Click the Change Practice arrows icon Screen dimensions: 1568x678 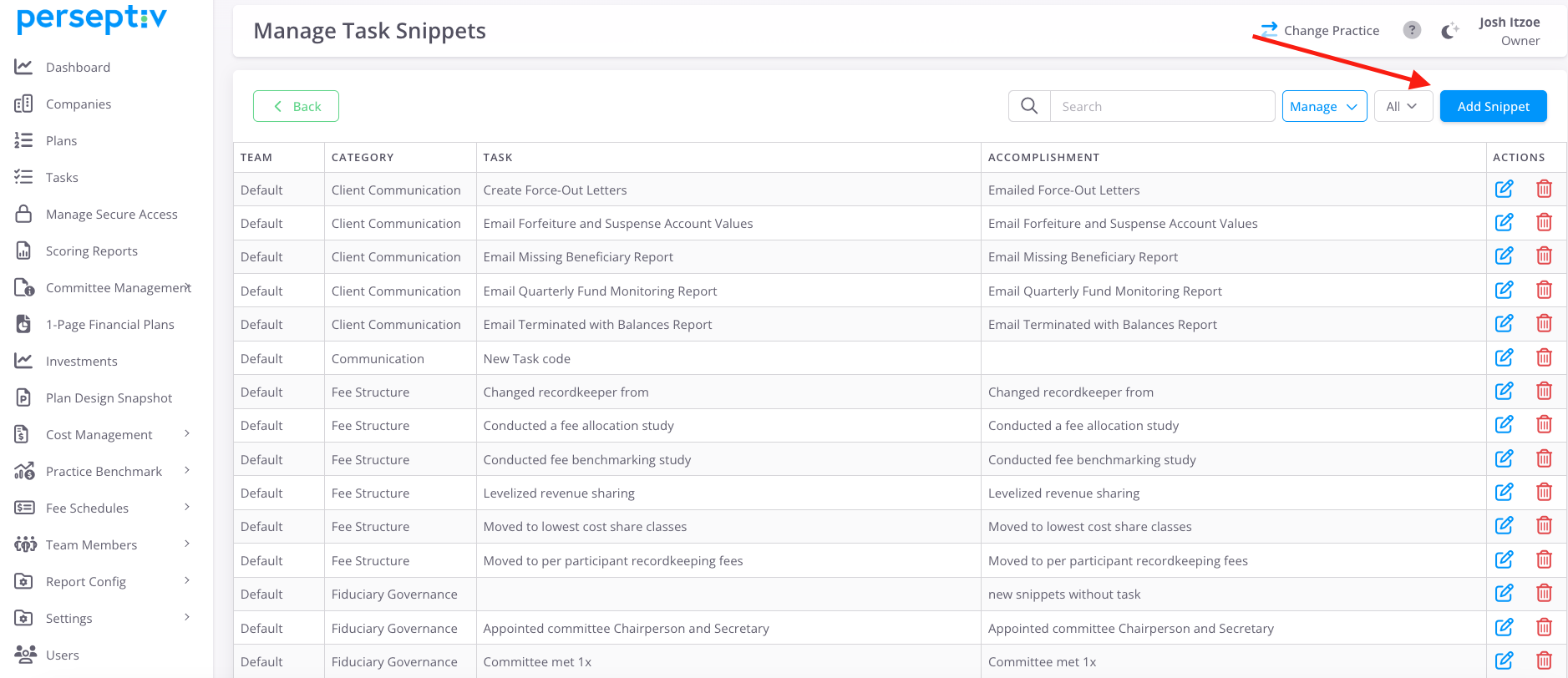tap(1270, 30)
